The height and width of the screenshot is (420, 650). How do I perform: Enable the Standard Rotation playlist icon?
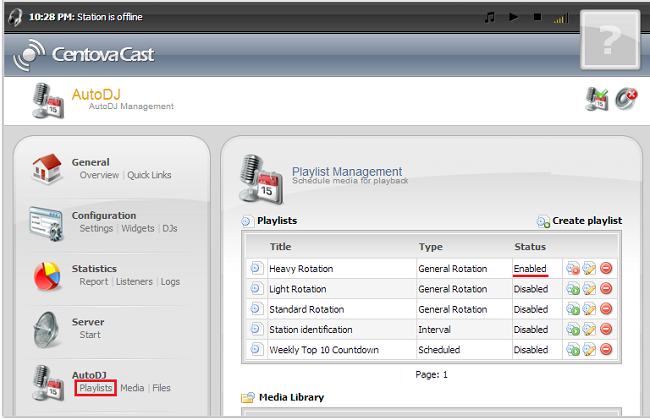(x=573, y=309)
